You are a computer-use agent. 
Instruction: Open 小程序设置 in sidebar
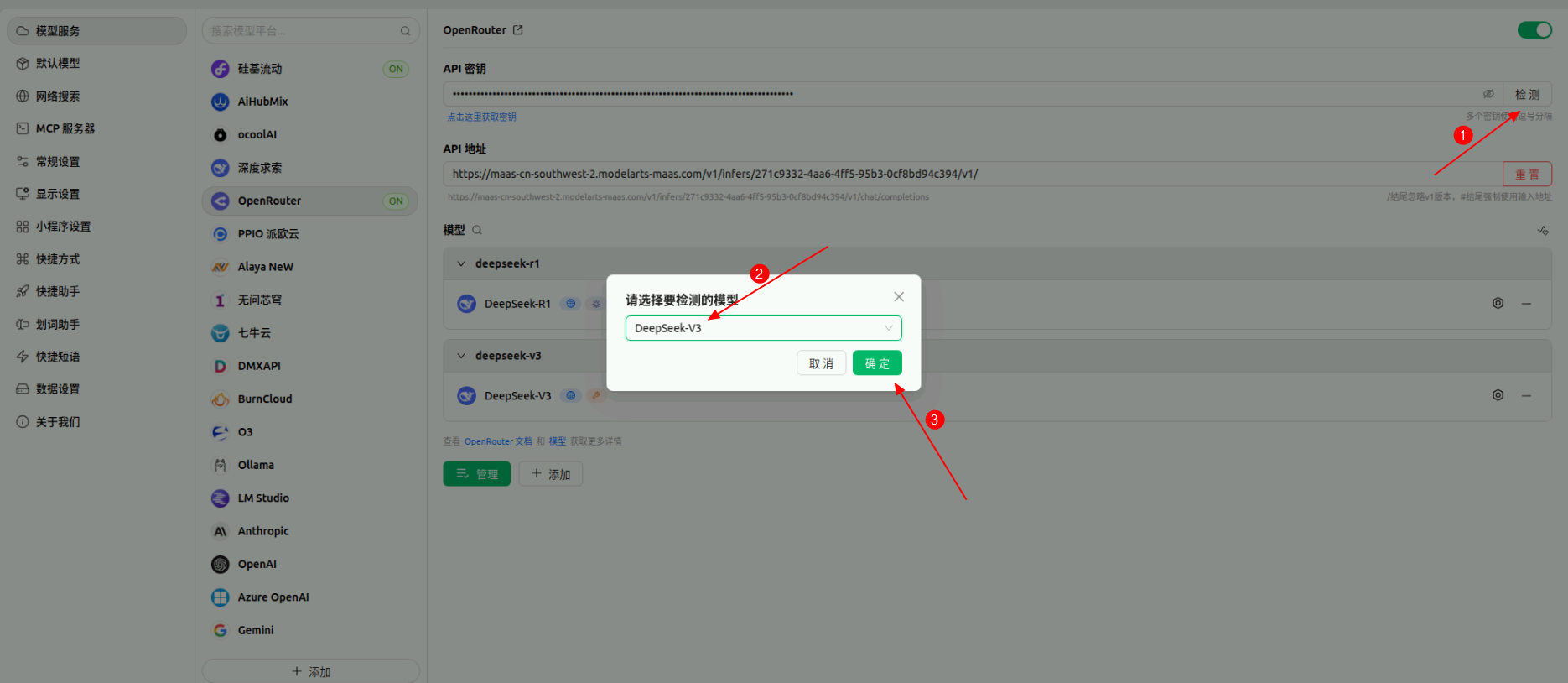[97, 226]
